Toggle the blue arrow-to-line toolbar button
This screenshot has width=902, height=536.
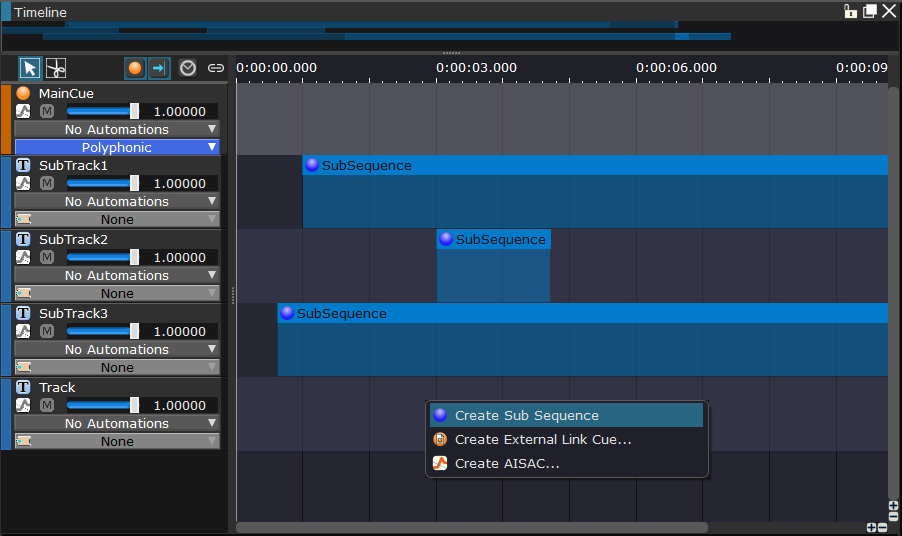tap(159, 68)
